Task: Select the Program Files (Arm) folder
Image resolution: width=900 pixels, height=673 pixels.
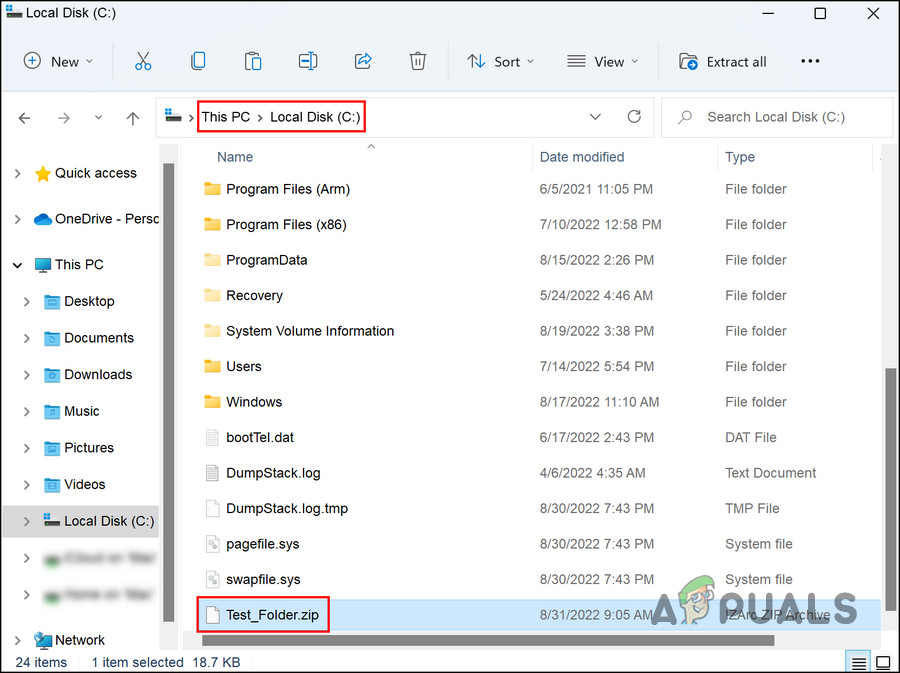Action: click(288, 189)
